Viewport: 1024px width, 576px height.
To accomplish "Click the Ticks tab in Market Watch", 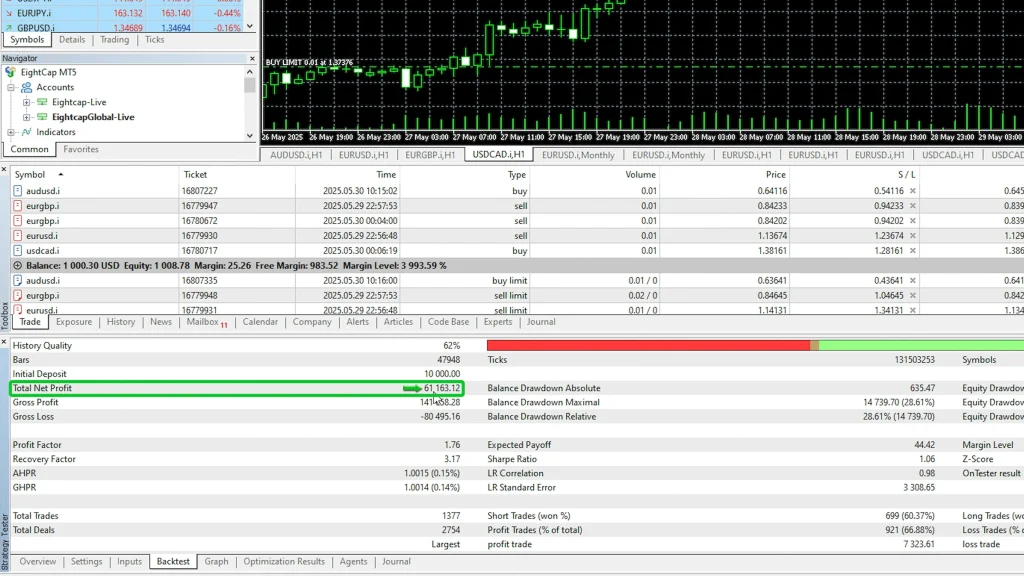I will pyautogui.click(x=154, y=40).
